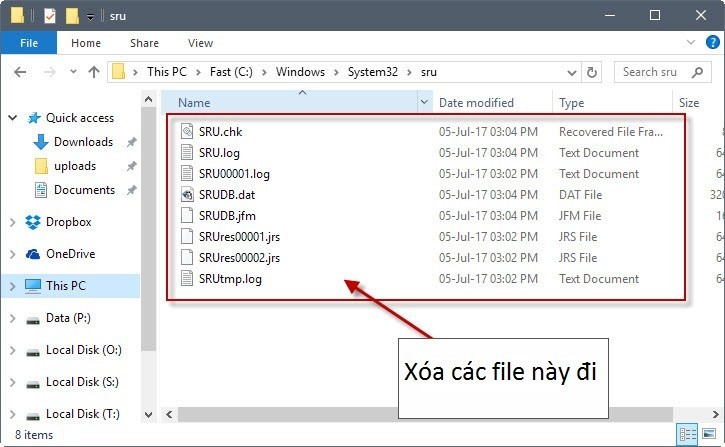725x447 pixels.
Task: Expand the Data (P:) drive node
Action: pyautogui.click(x=11, y=318)
